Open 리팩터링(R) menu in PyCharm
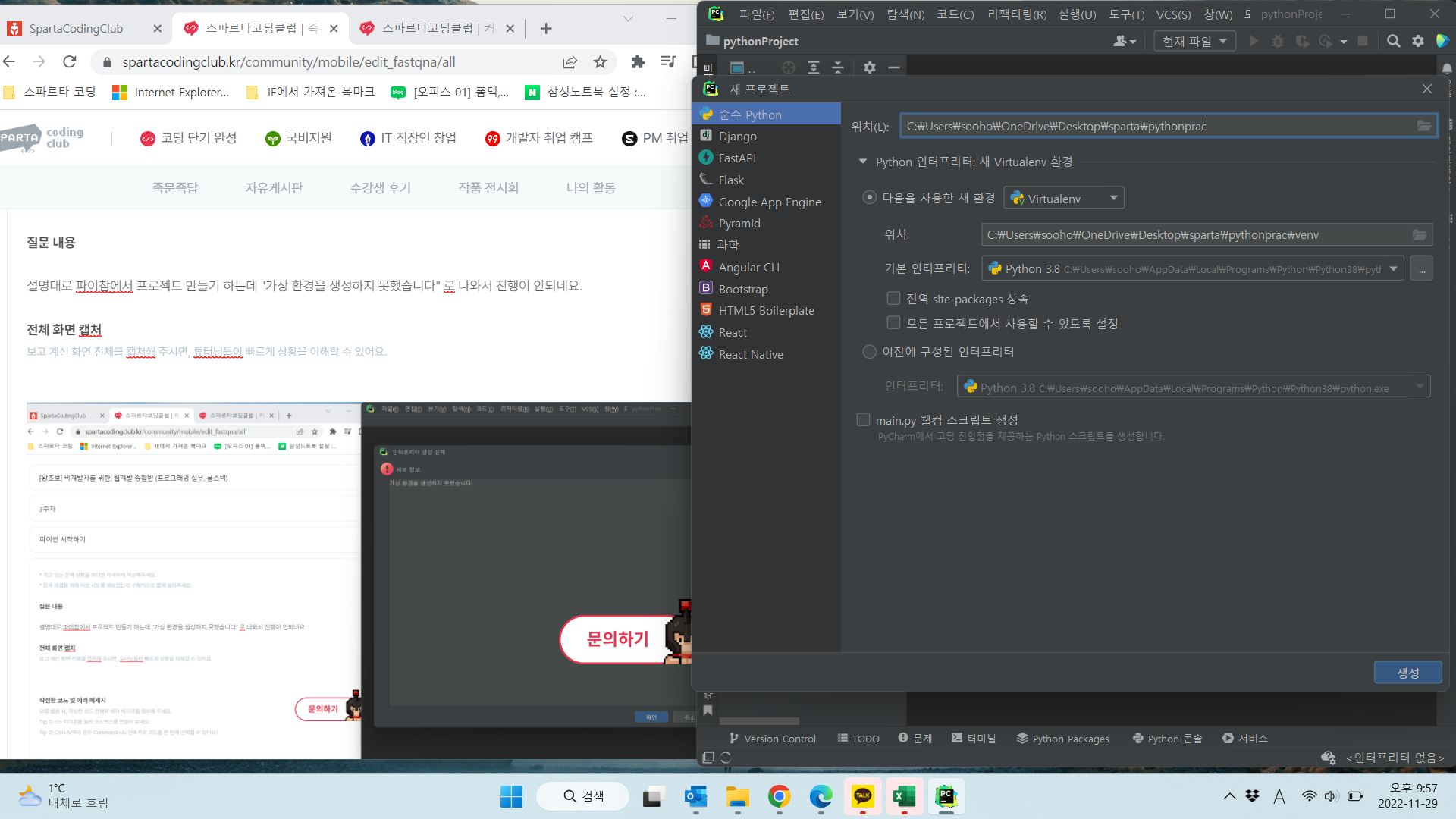The image size is (1456, 819). point(1017,14)
